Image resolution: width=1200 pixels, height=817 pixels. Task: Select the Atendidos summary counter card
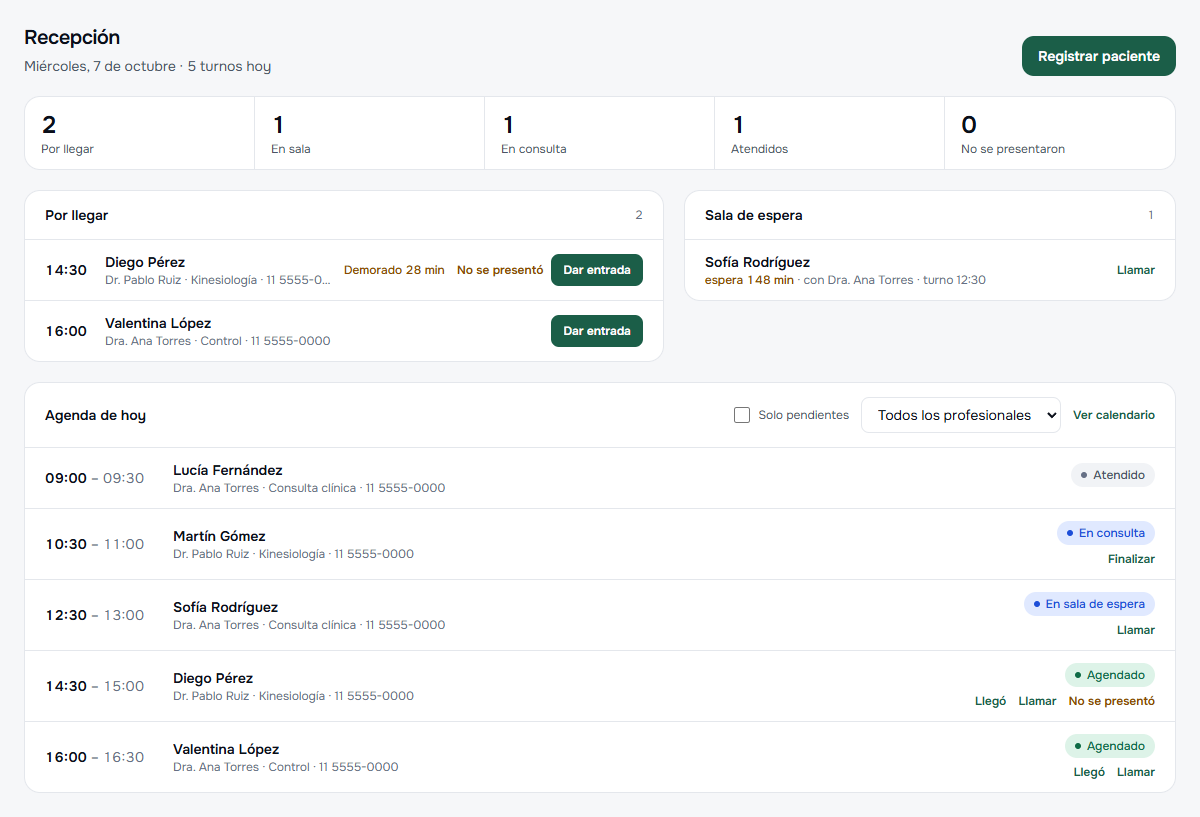tap(830, 133)
